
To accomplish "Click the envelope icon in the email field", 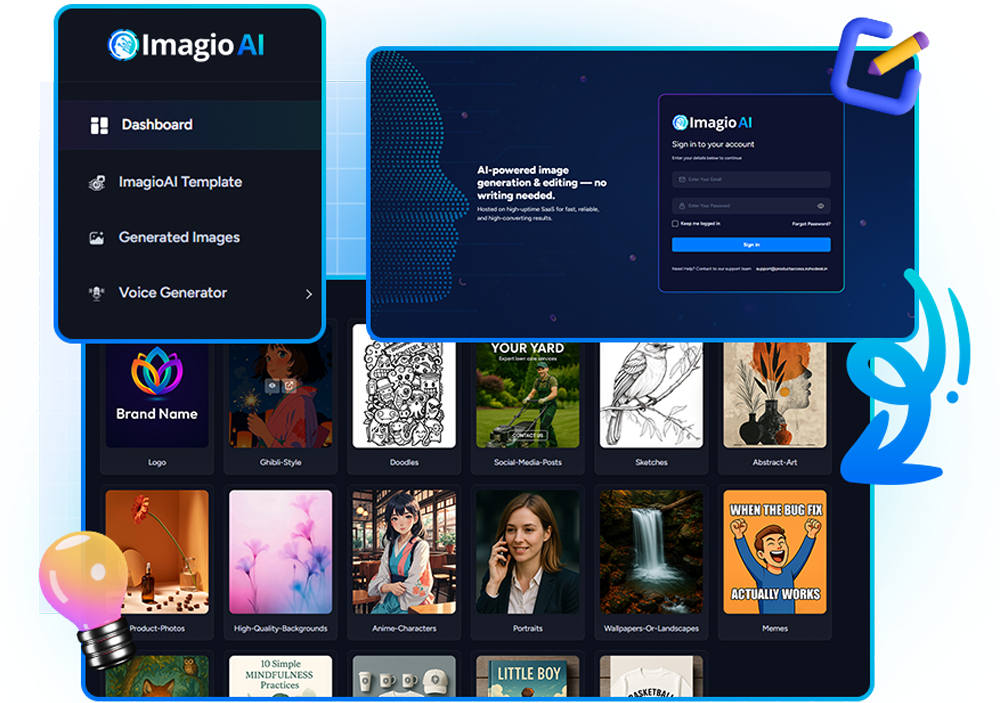I will point(682,179).
